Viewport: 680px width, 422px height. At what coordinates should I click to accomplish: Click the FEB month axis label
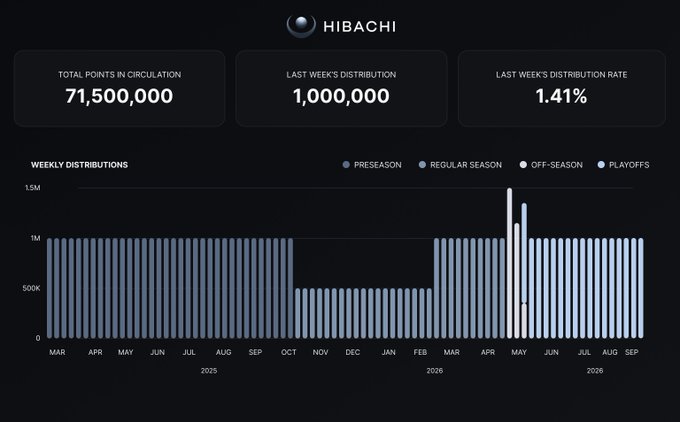(420, 352)
